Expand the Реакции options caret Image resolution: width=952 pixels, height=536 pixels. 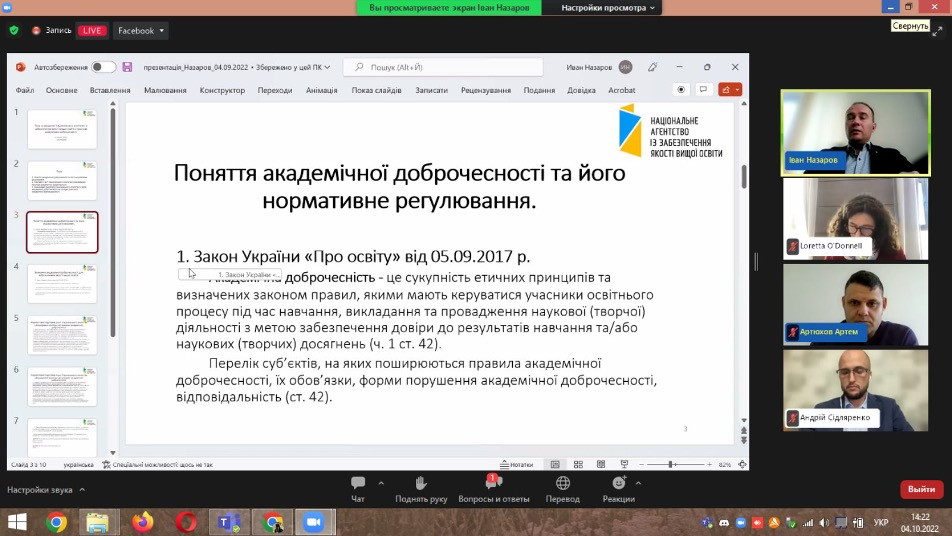(638, 483)
